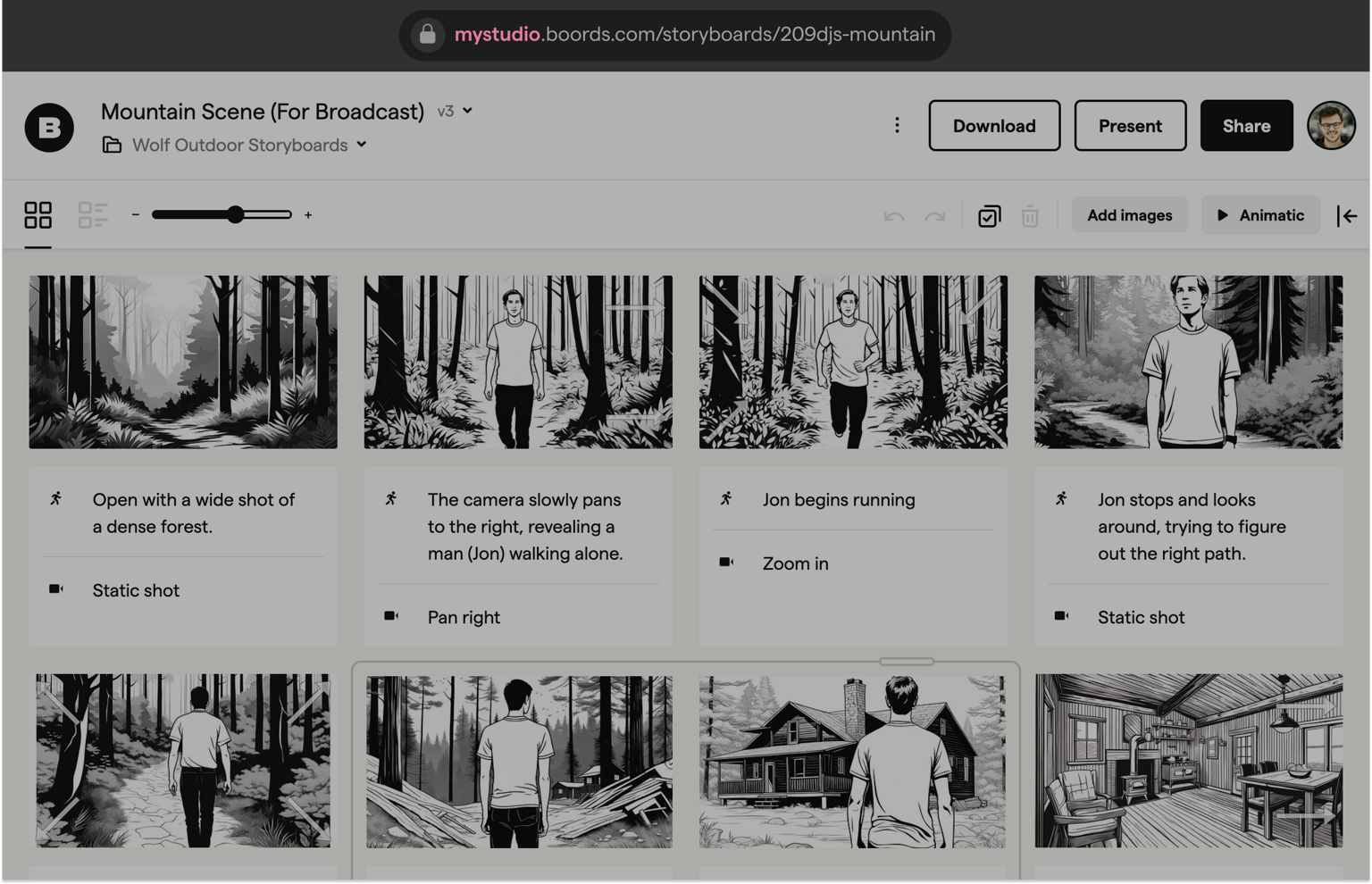
Task: Open the user profile avatar menu
Action: coord(1331,126)
